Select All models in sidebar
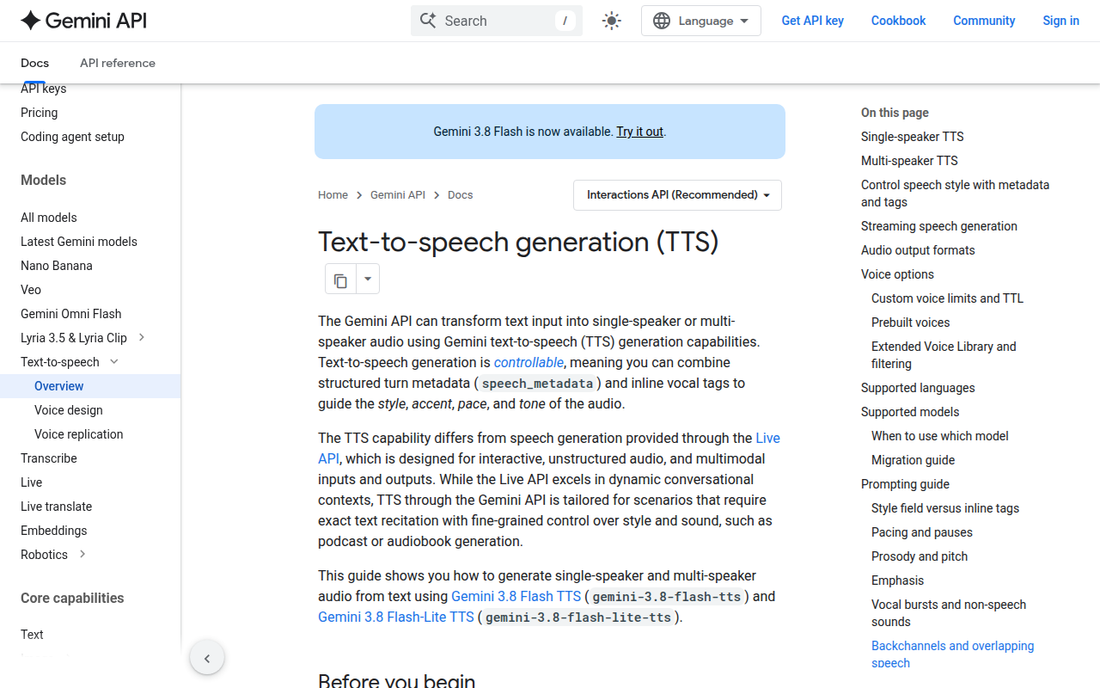The image size is (1100, 688). (x=48, y=217)
